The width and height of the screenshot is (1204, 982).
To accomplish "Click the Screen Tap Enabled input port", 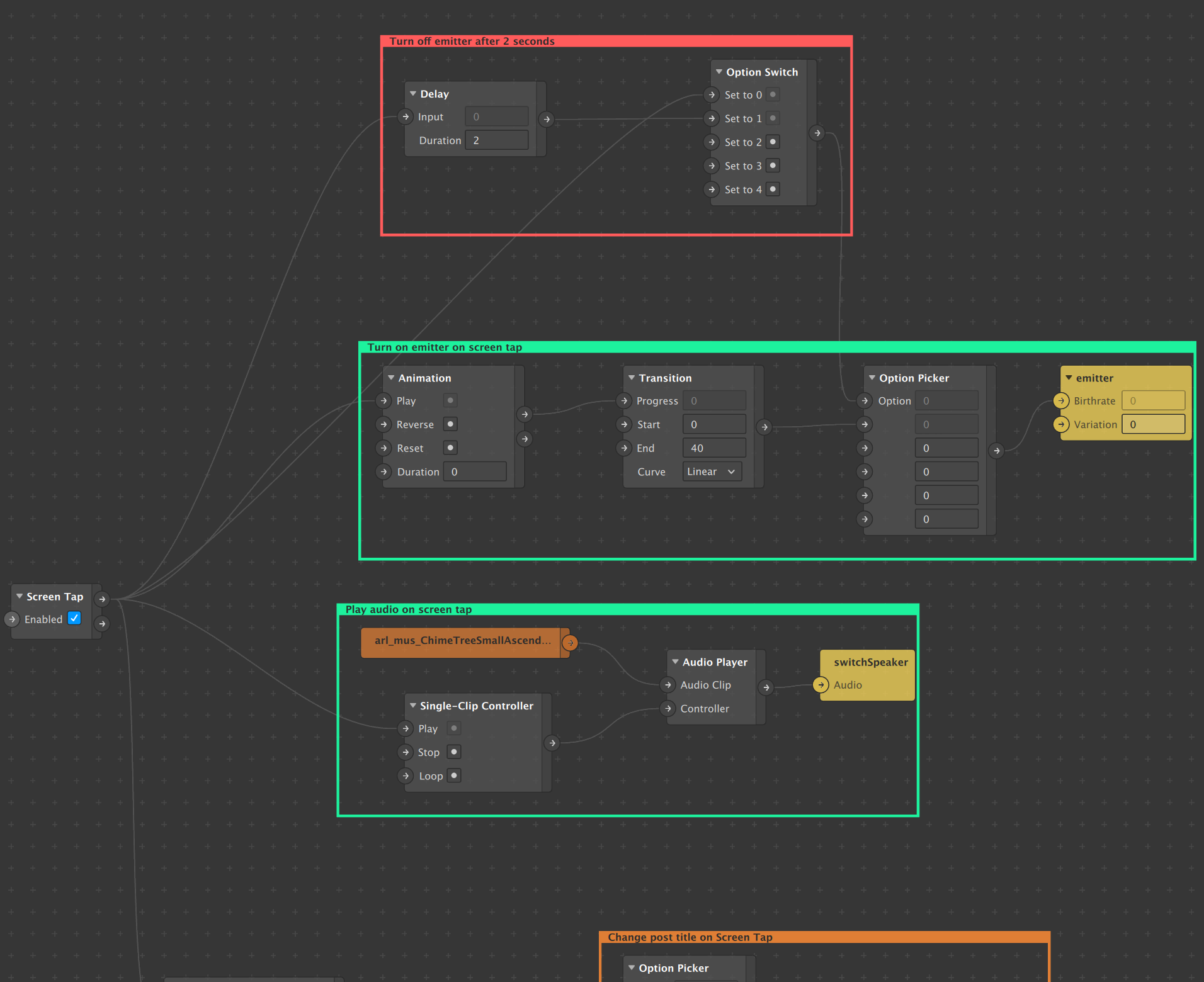I will (11, 619).
